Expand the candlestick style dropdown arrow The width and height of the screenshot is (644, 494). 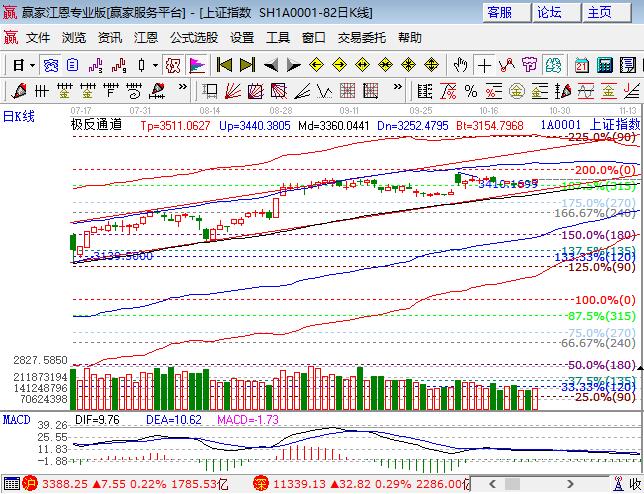(155, 65)
